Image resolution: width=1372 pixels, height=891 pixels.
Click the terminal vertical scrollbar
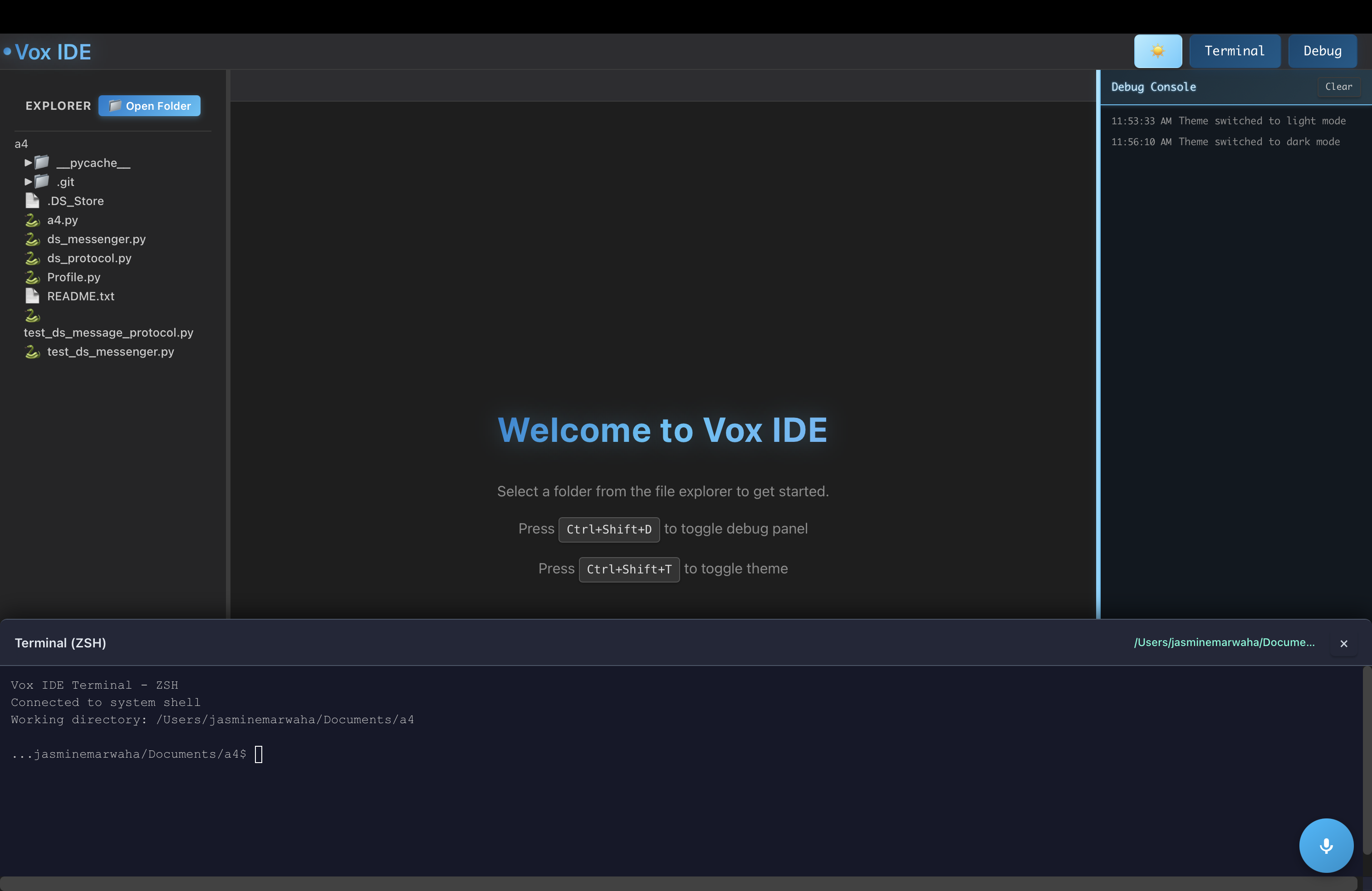pyautogui.click(x=1366, y=761)
